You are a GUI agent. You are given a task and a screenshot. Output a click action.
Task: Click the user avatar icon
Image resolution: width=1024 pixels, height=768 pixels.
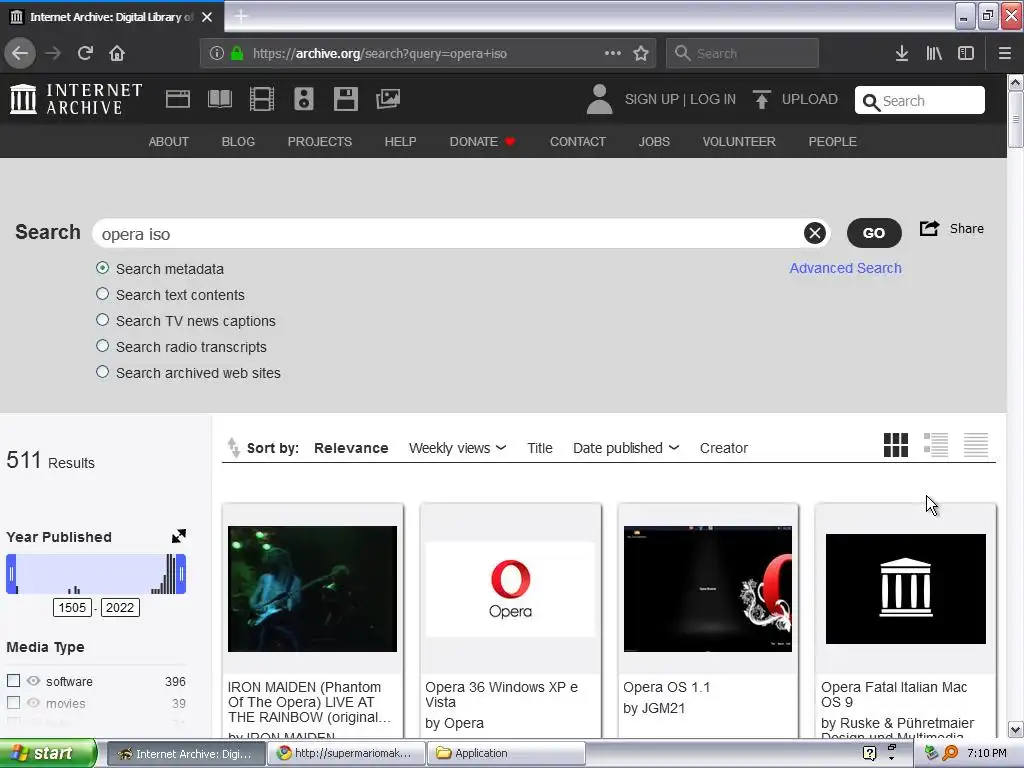pyautogui.click(x=599, y=99)
